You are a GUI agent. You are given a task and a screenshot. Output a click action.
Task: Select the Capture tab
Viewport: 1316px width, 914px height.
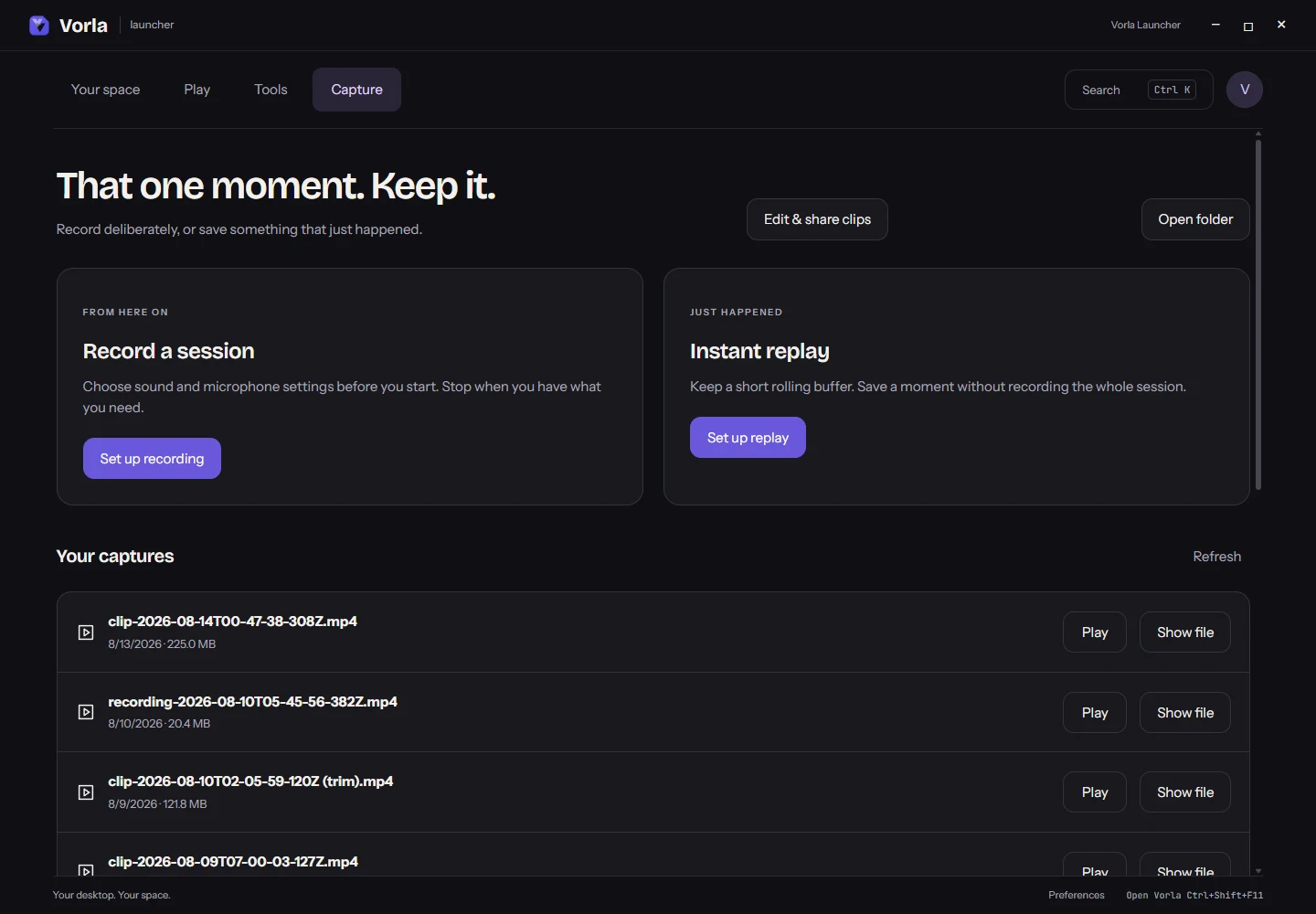(356, 90)
